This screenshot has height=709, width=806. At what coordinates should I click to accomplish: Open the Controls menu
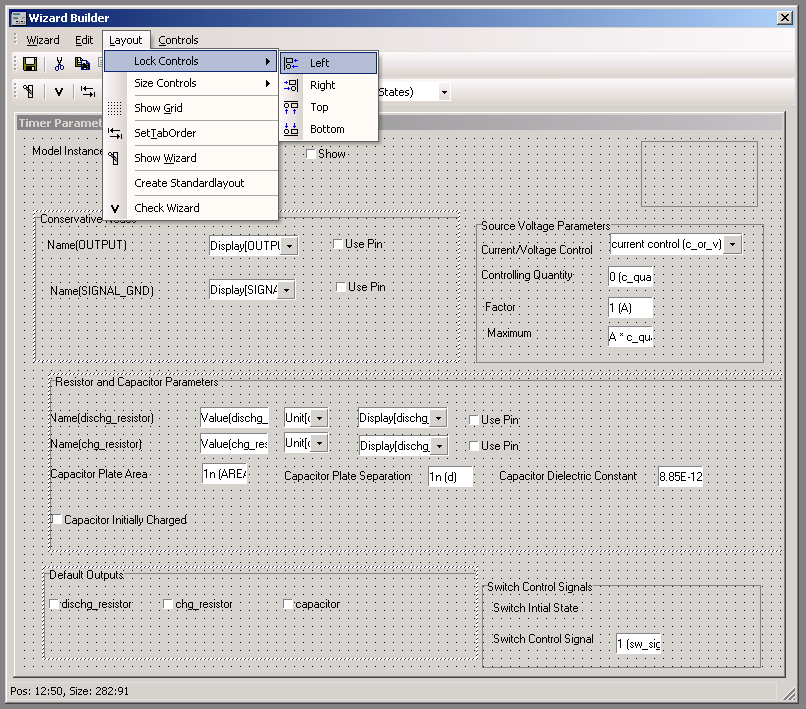(x=178, y=40)
